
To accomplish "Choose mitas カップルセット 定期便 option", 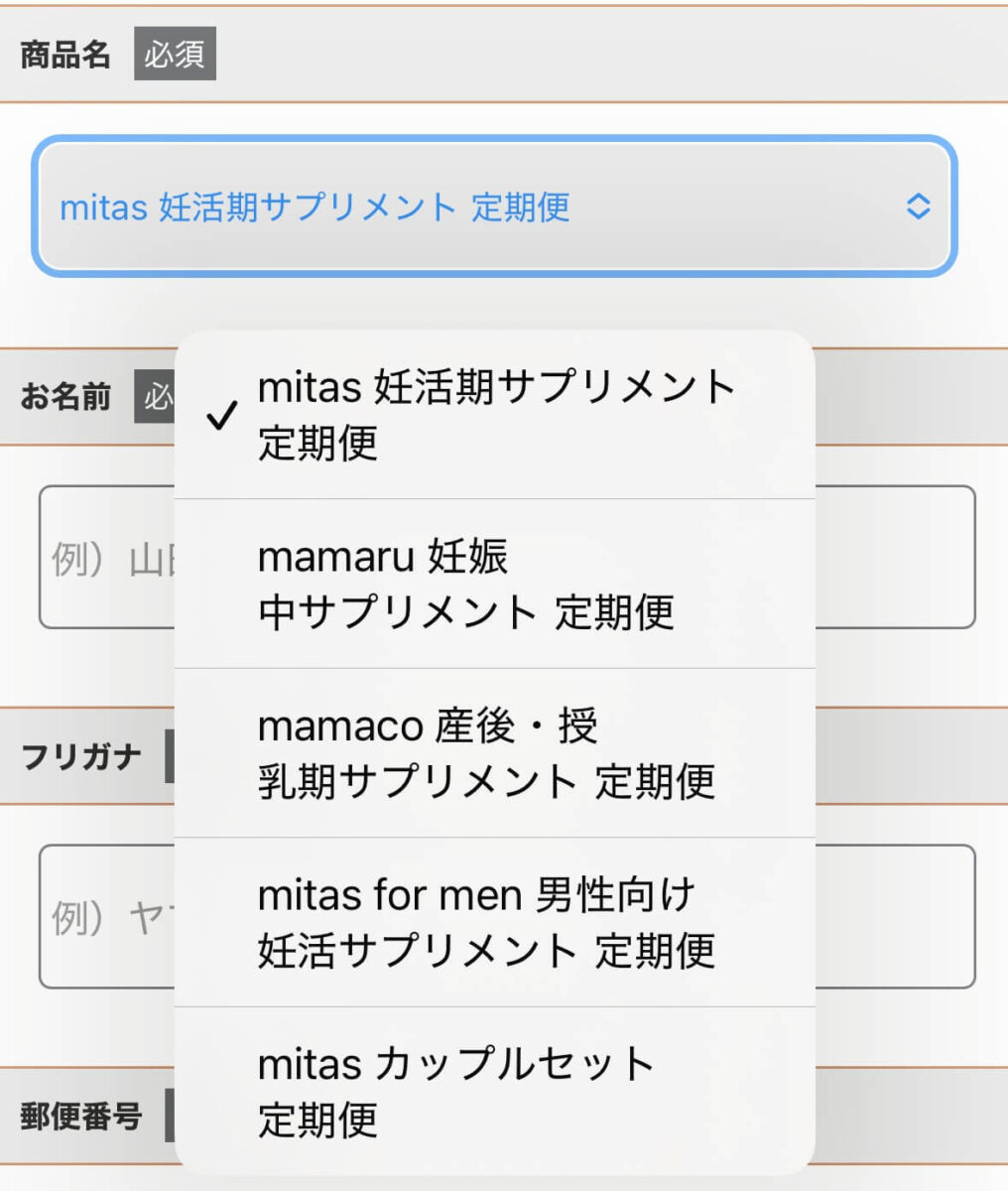I will point(456,1091).
